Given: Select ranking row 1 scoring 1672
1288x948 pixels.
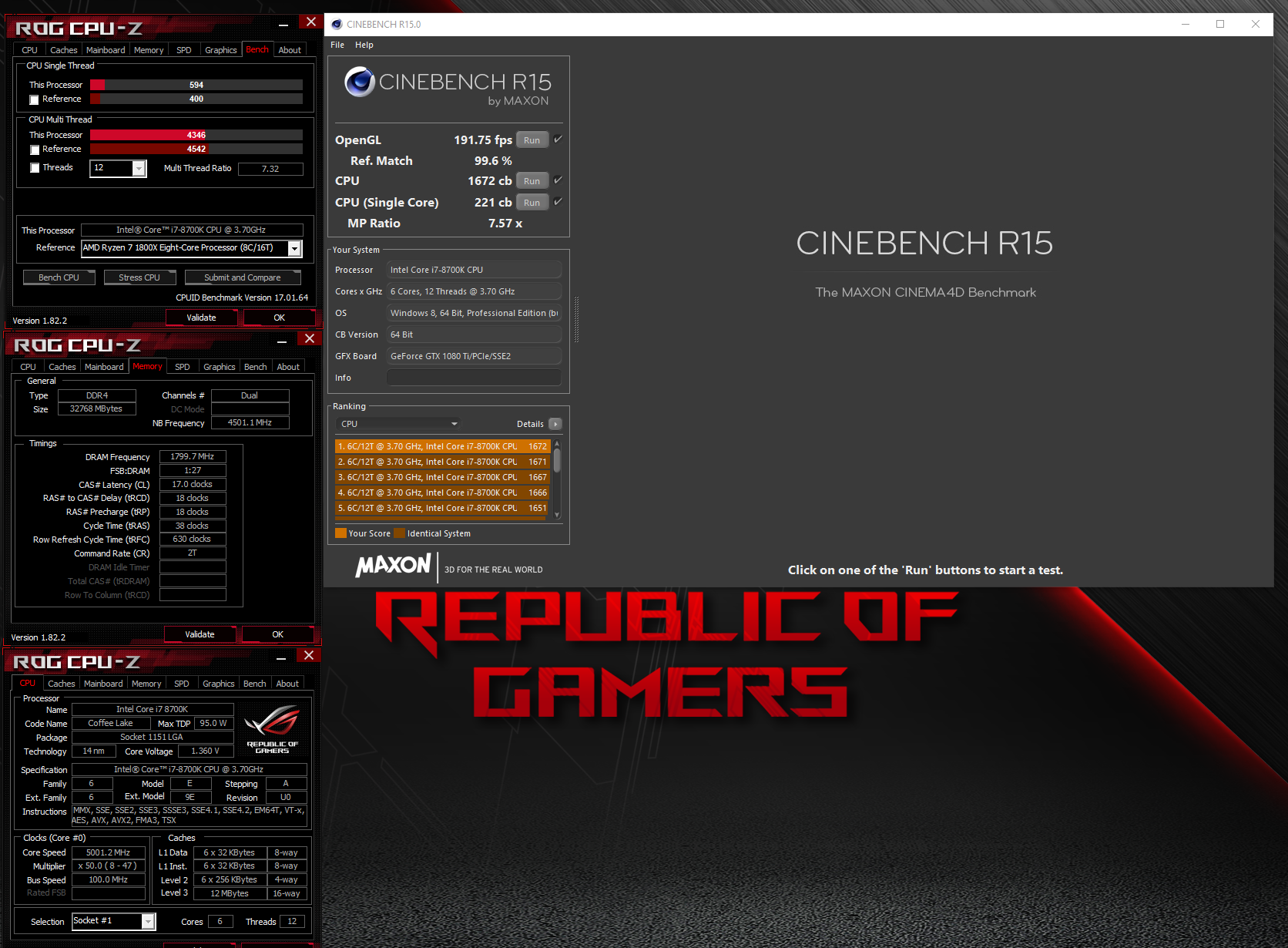Looking at the screenshot, I should point(442,446).
